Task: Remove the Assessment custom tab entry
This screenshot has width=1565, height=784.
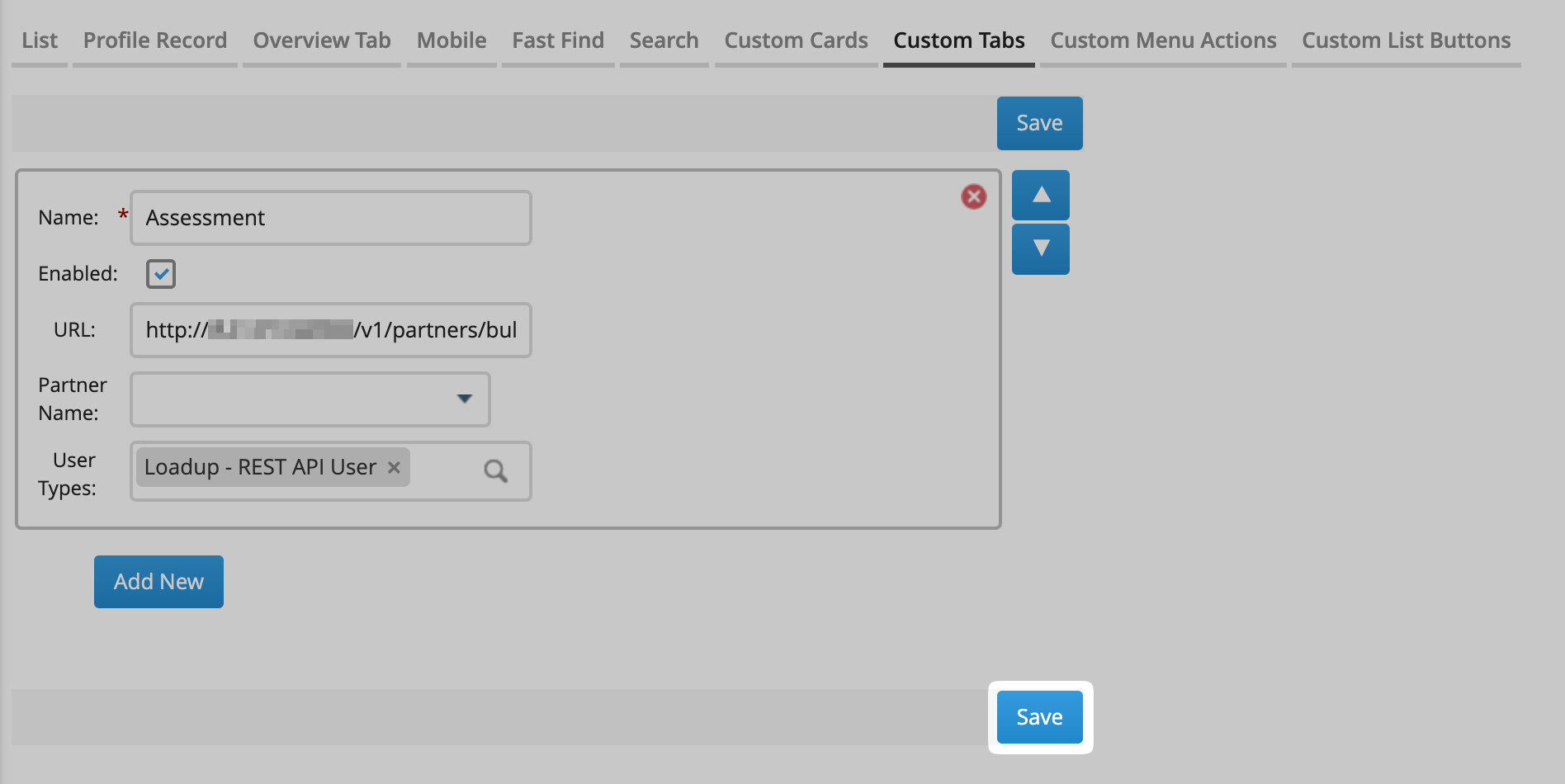Action: pyautogui.click(x=973, y=196)
